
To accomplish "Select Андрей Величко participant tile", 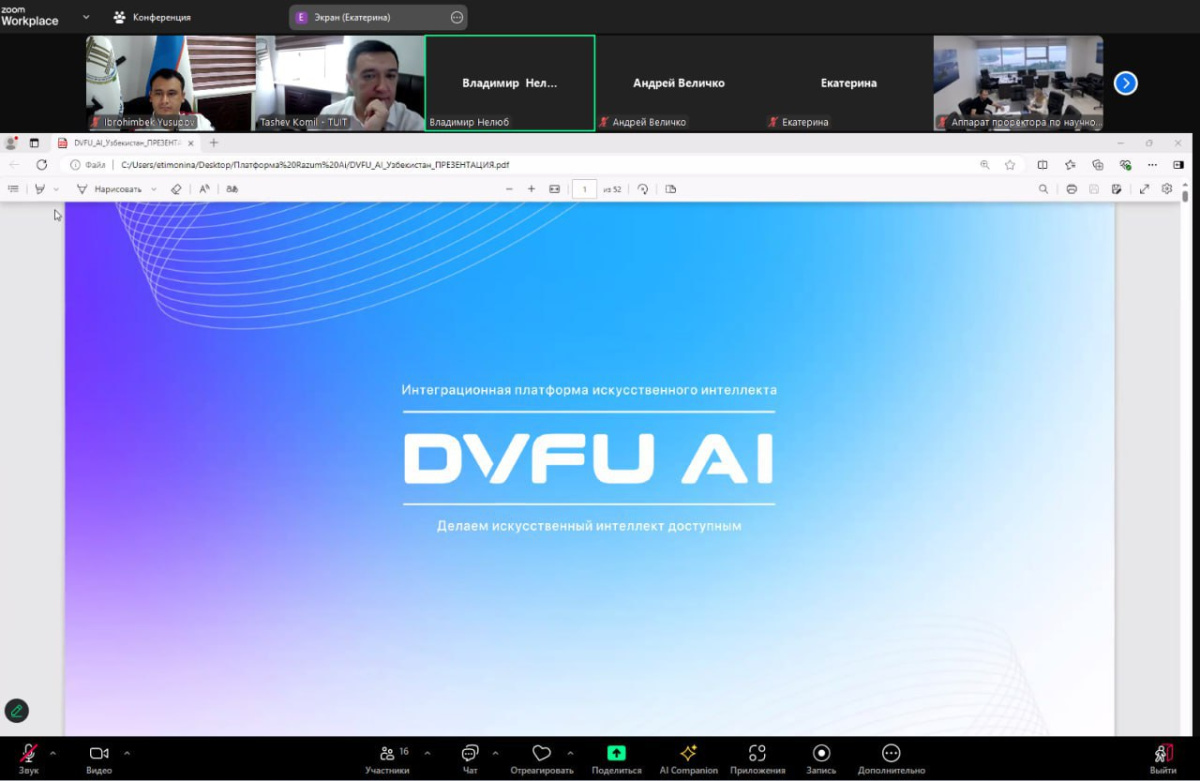I will pos(679,83).
